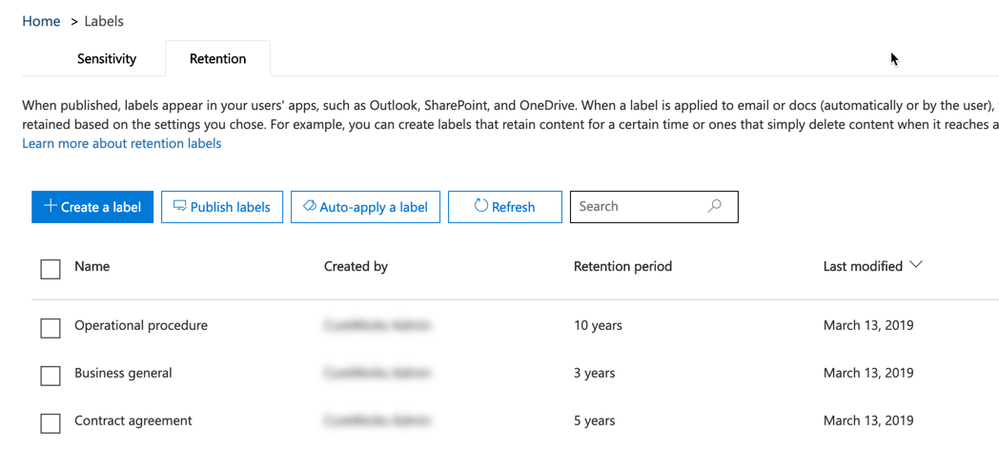The width and height of the screenshot is (999, 473).
Task: Click the Auto-apply label tag icon
Action: click(x=309, y=207)
